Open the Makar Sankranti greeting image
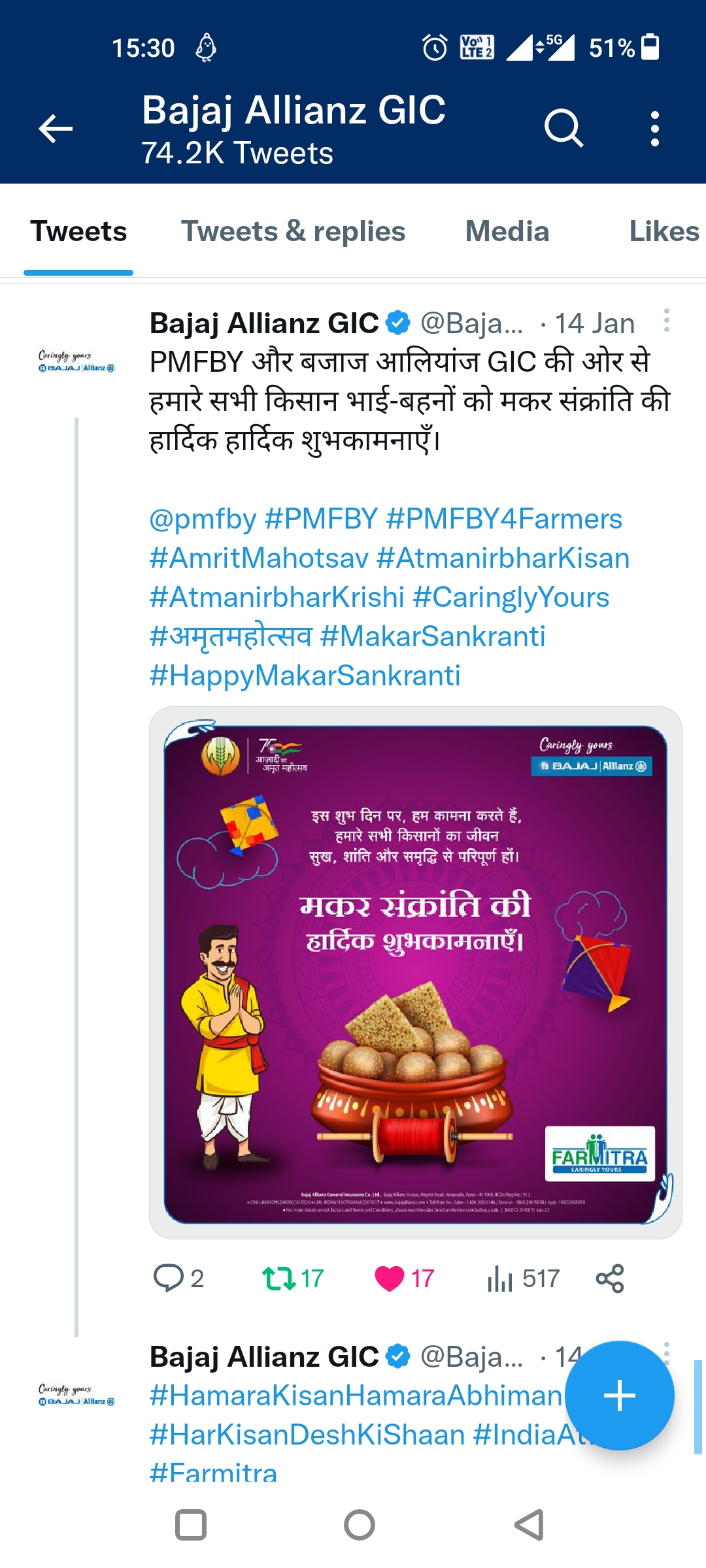The height and width of the screenshot is (1568, 706). (416, 972)
